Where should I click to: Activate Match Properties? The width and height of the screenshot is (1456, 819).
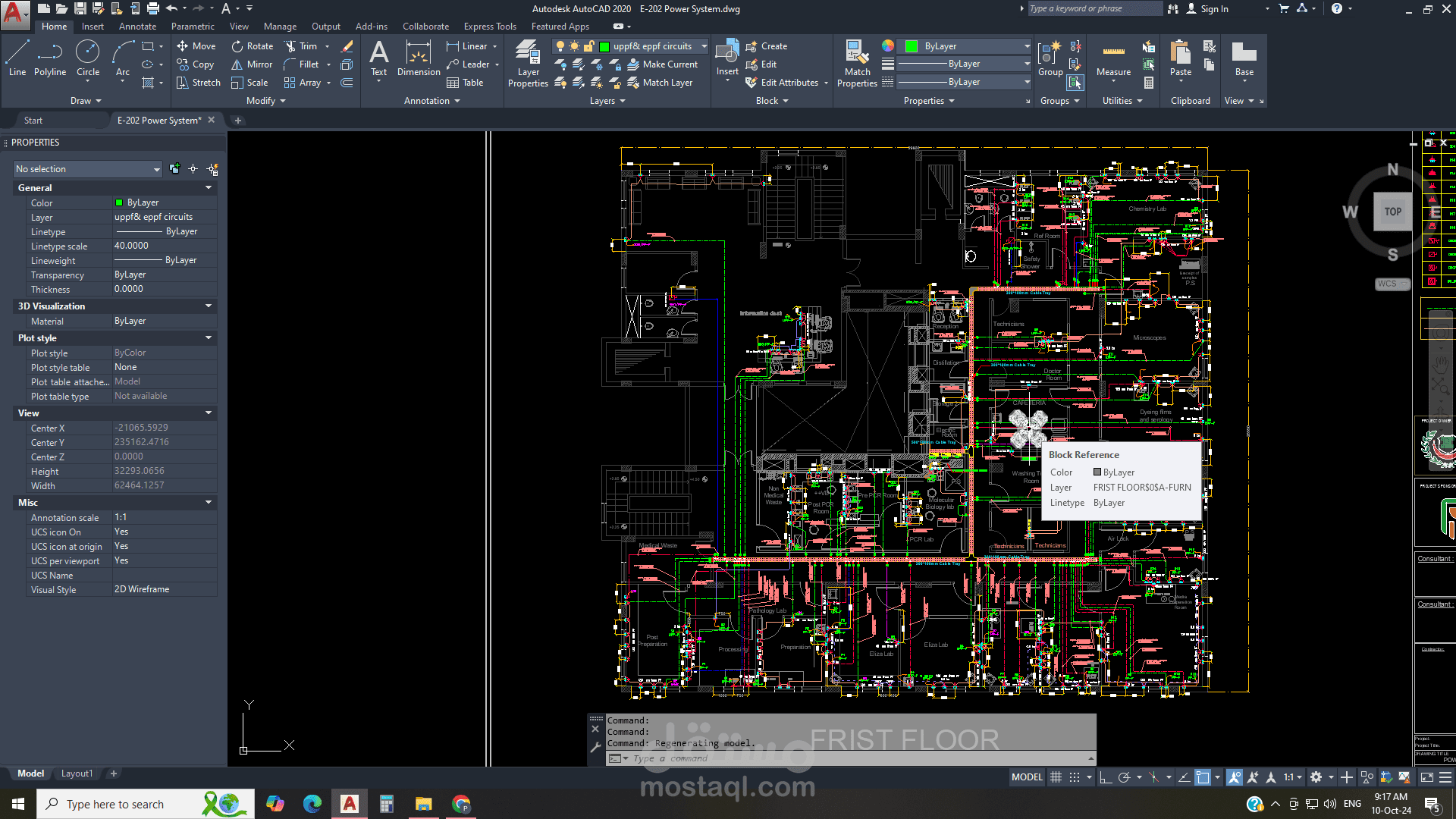tap(857, 64)
